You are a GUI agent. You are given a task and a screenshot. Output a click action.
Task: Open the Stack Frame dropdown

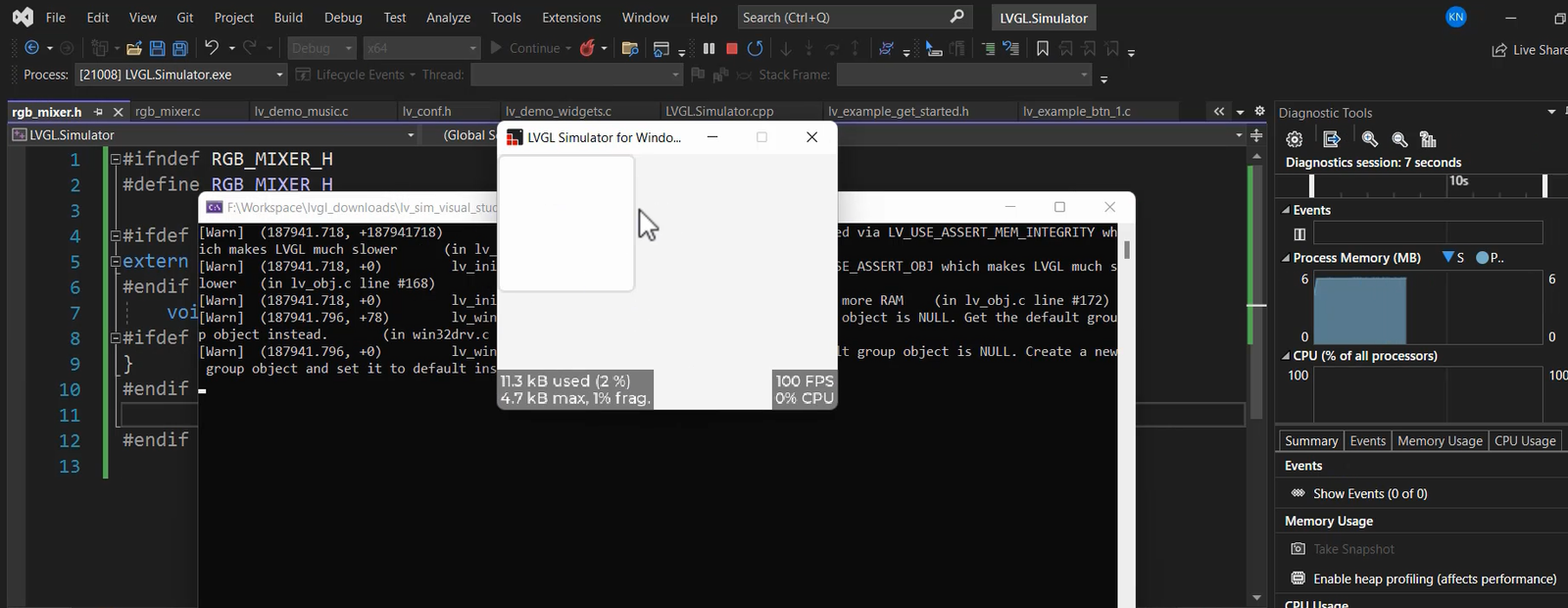pyautogui.click(x=964, y=75)
